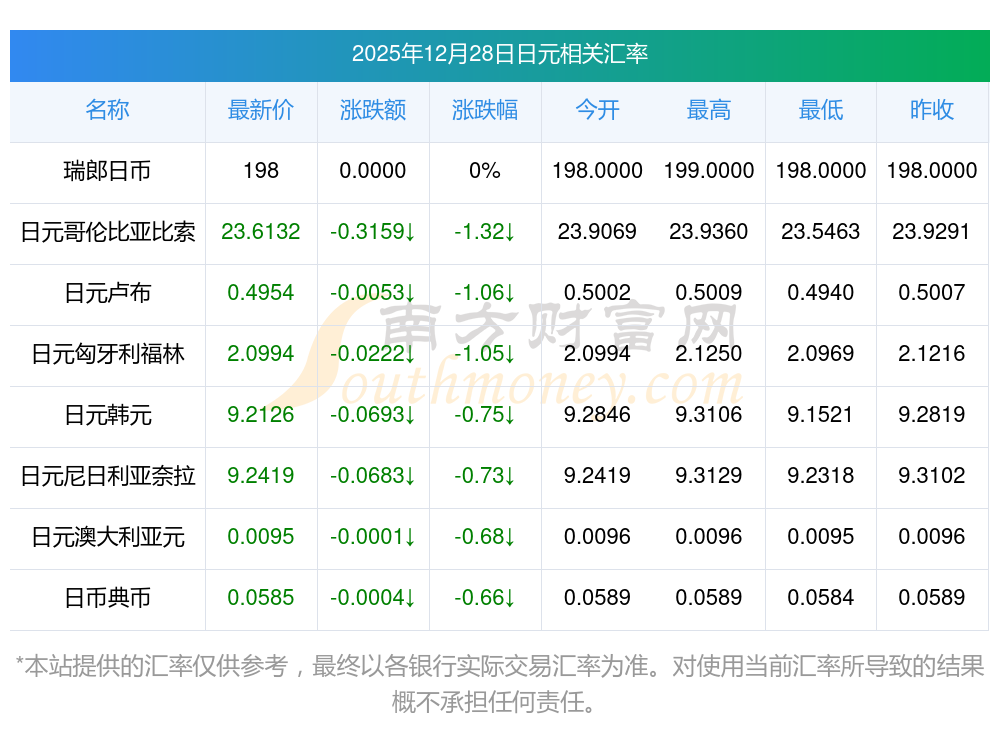
Task: Click the high value 0.5009
Action: click(x=709, y=292)
